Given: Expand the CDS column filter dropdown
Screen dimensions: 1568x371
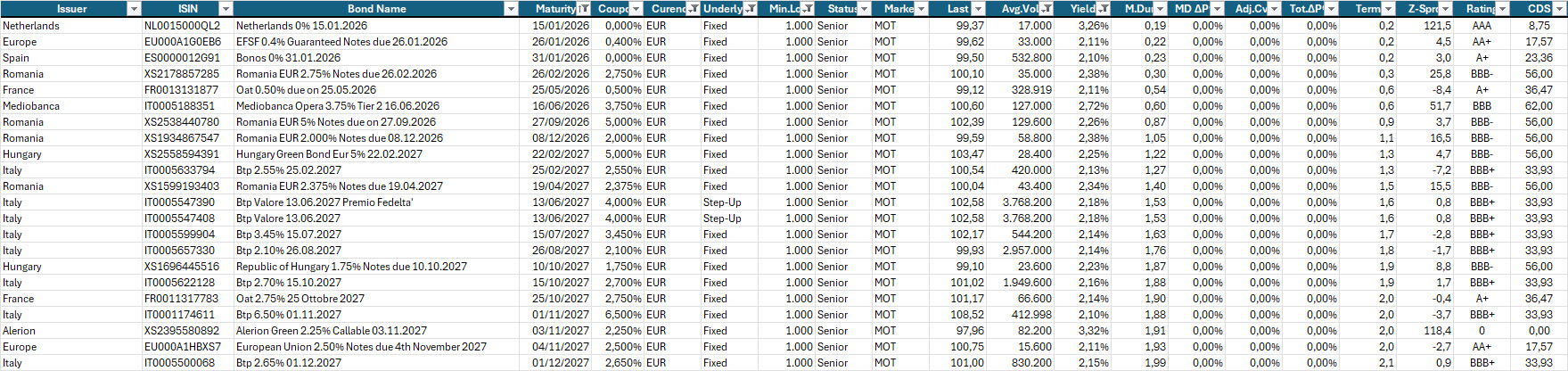Looking at the screenshot, I should [1559, 9].
